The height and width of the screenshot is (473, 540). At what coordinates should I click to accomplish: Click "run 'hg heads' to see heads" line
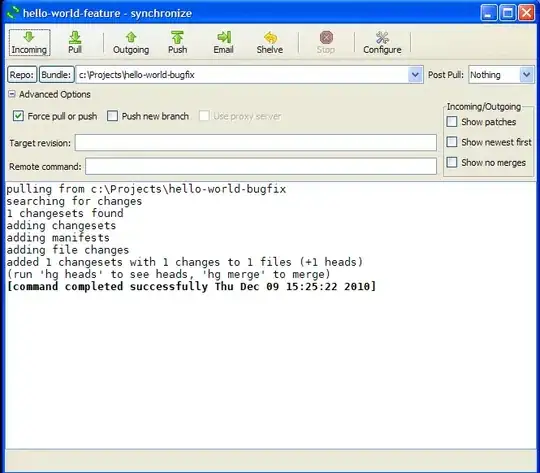click(168, 275)
